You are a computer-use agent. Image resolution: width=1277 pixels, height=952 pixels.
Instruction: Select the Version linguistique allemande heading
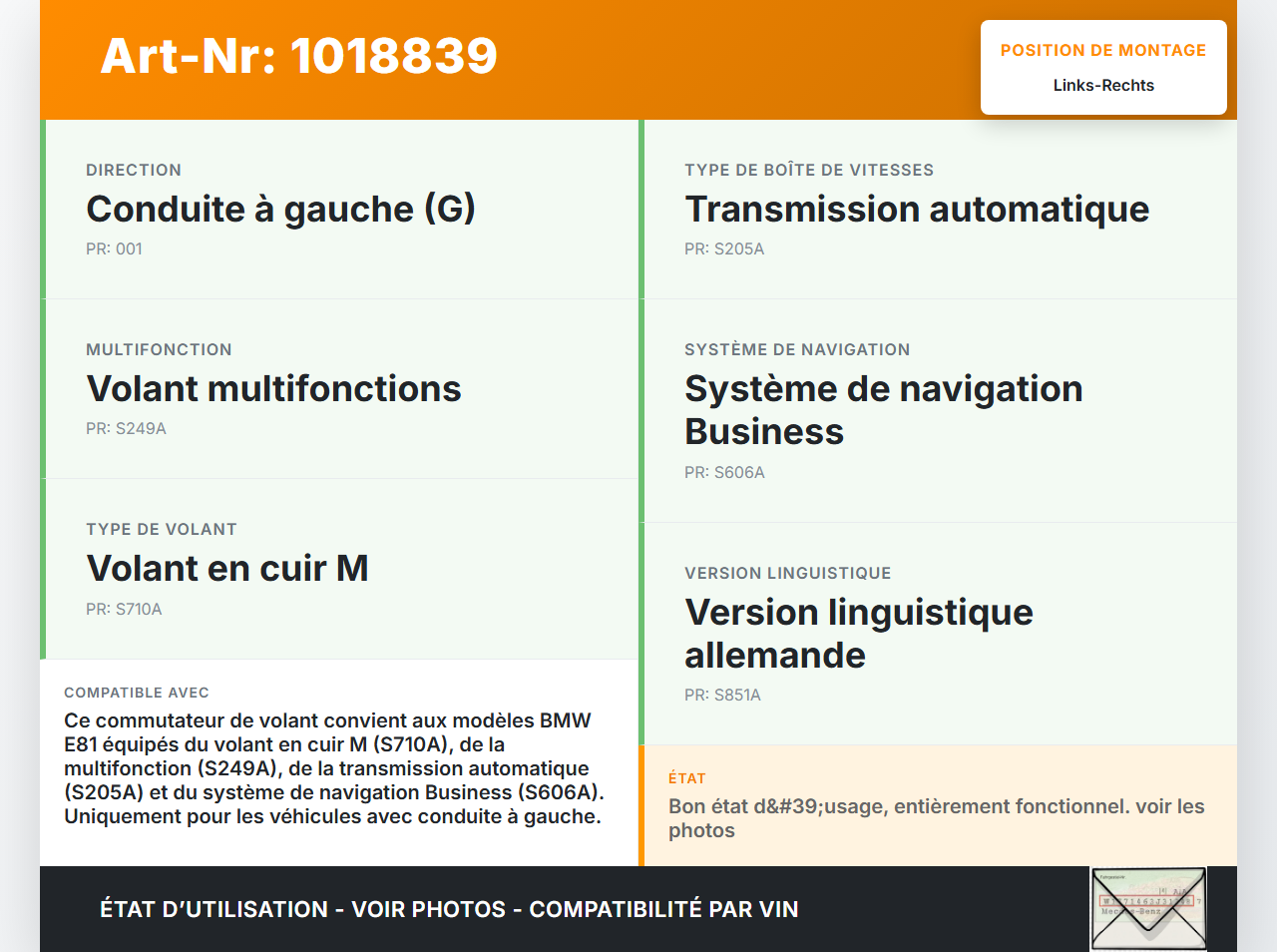(858, 633)
